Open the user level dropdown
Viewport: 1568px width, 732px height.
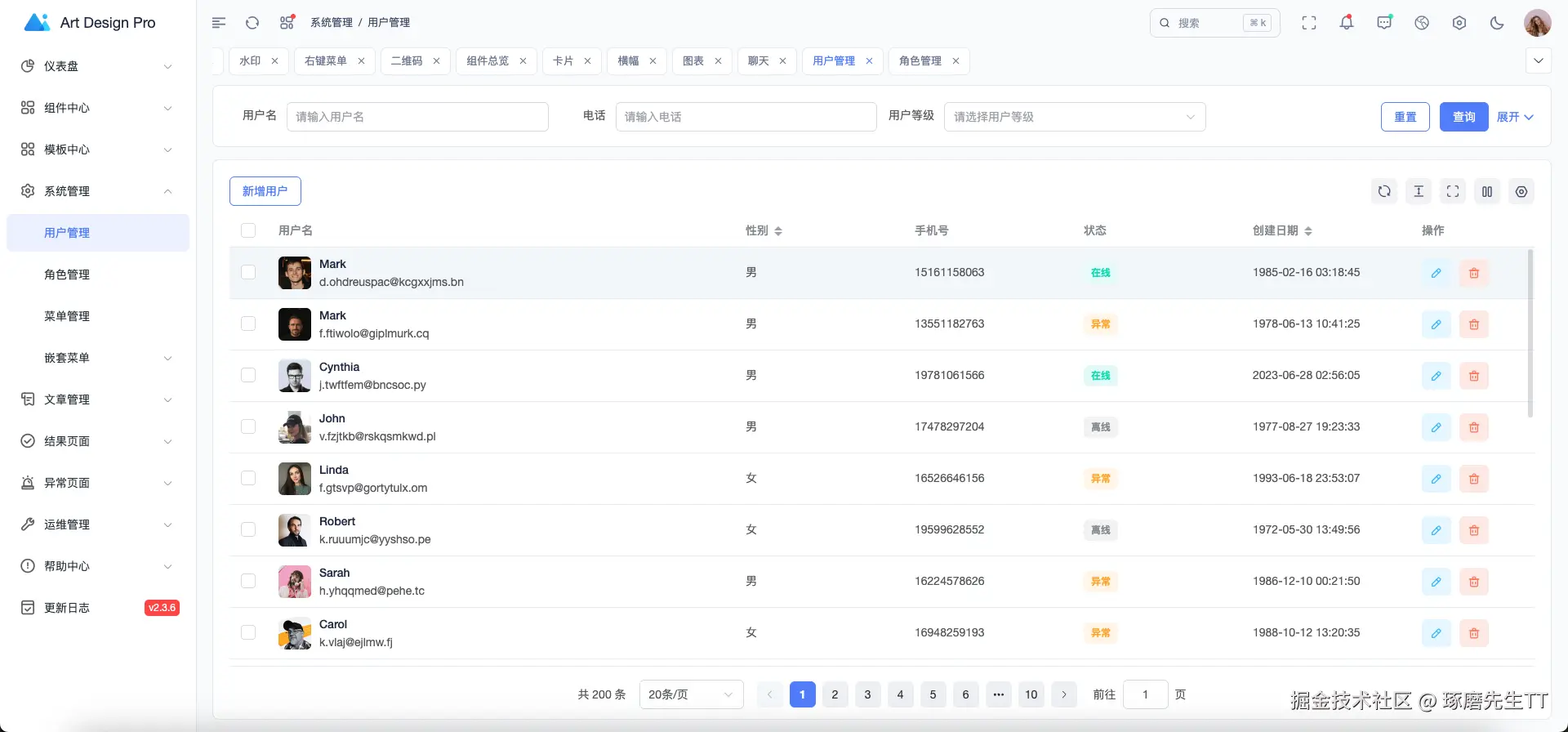click(1074, 117)
